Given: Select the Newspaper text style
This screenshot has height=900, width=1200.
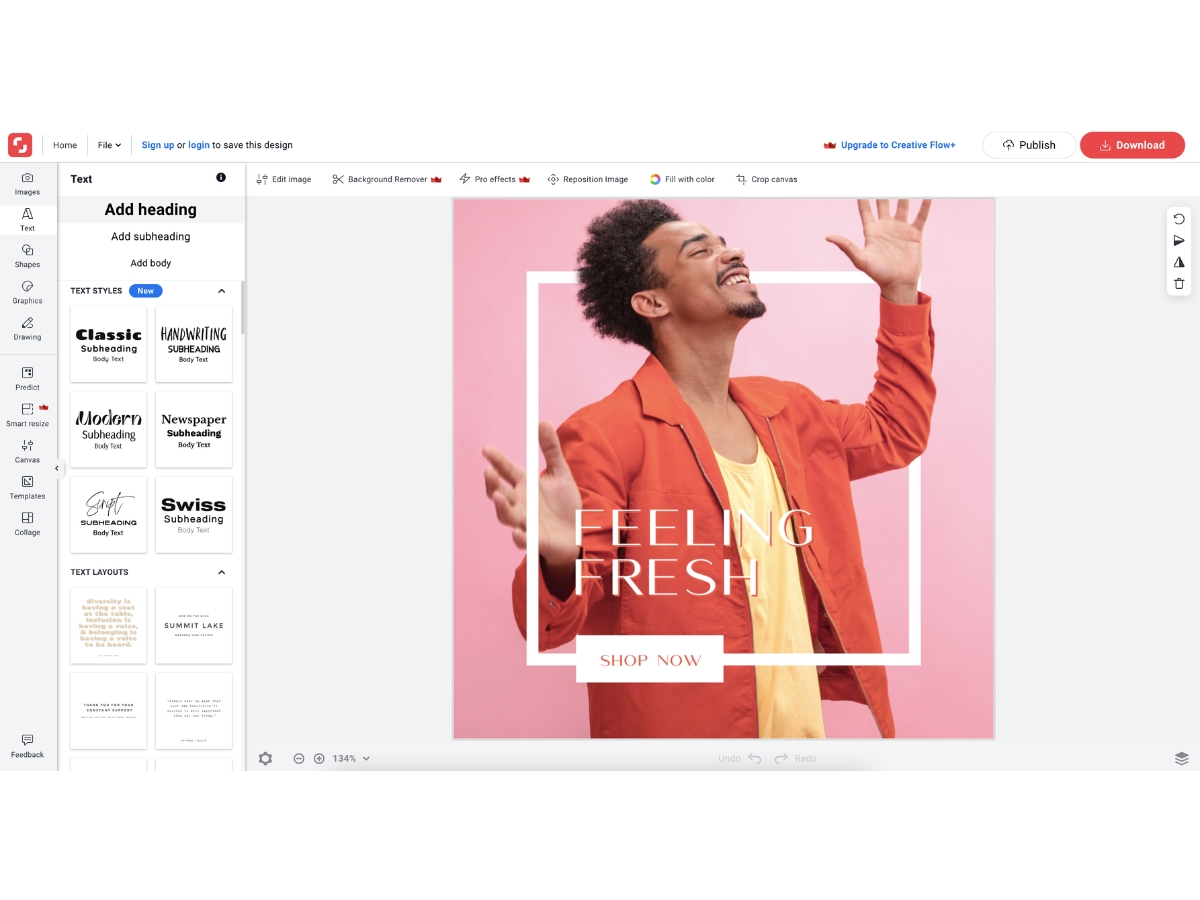Looking at the screenshot, I should 194,430.
